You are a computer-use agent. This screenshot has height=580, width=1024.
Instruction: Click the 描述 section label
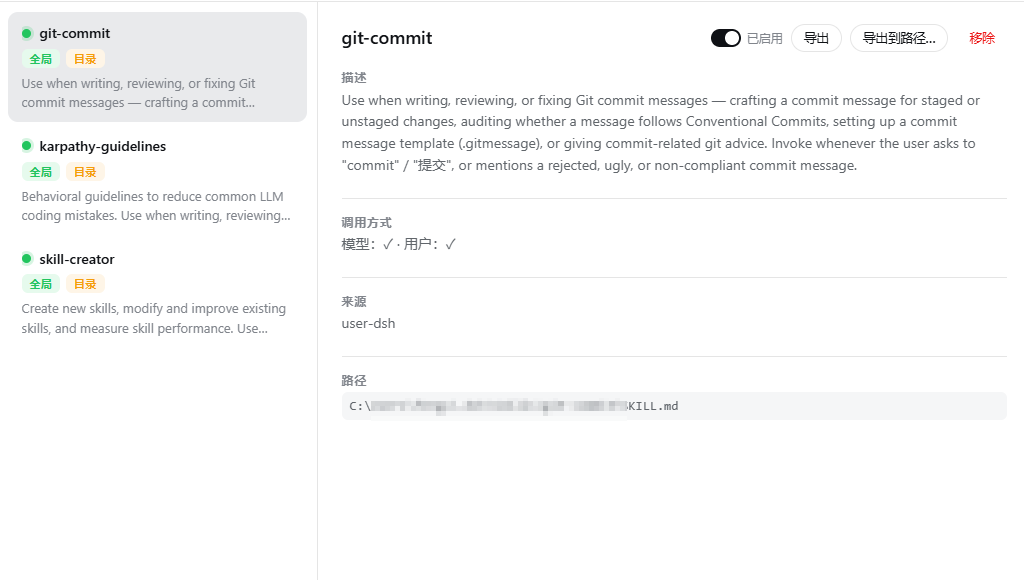354,78
